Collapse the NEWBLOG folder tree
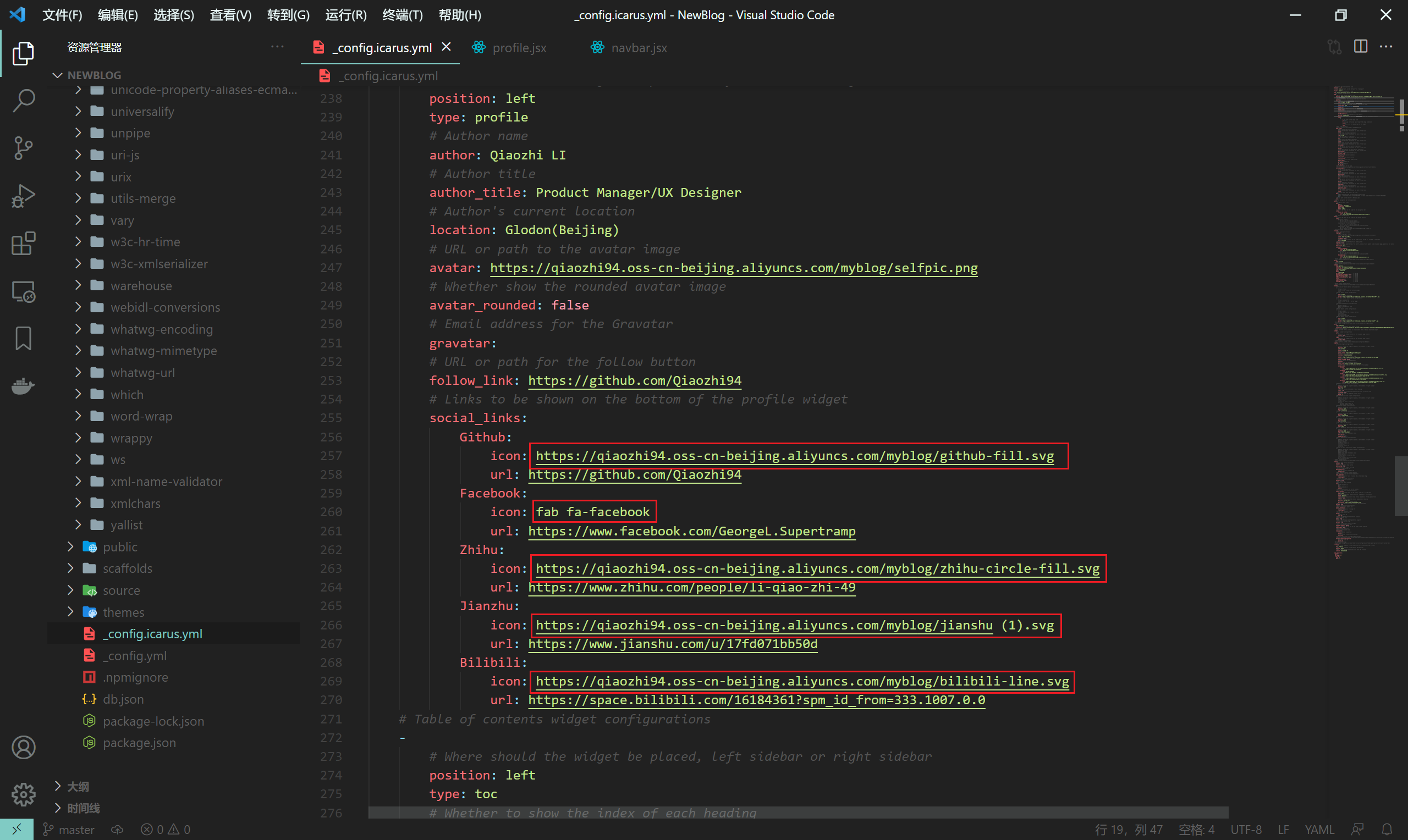Image resolution: width=1408 pixels, height=840 pixels. (x=57, y=75)
